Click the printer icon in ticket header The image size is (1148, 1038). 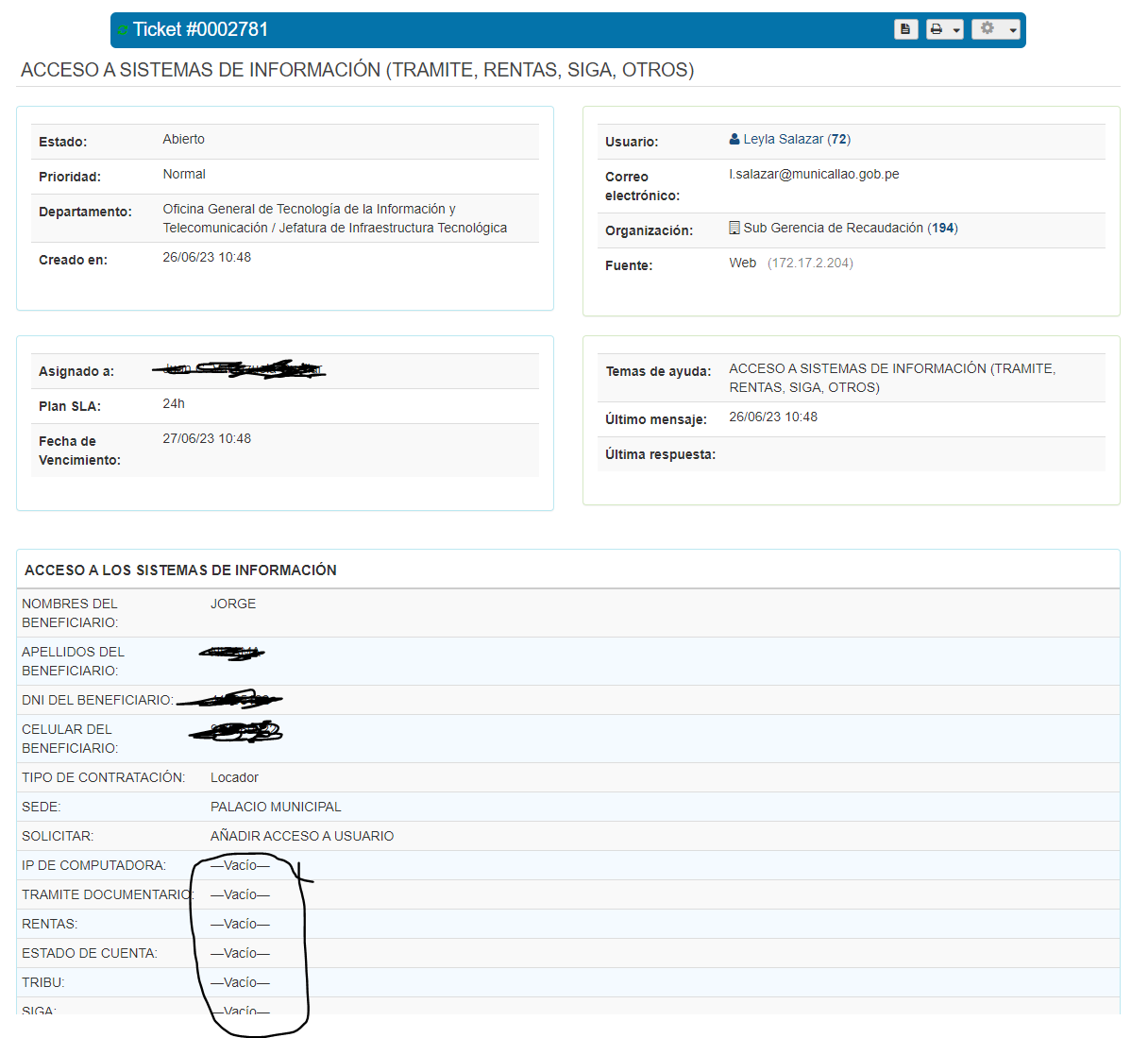pos(937,29)
